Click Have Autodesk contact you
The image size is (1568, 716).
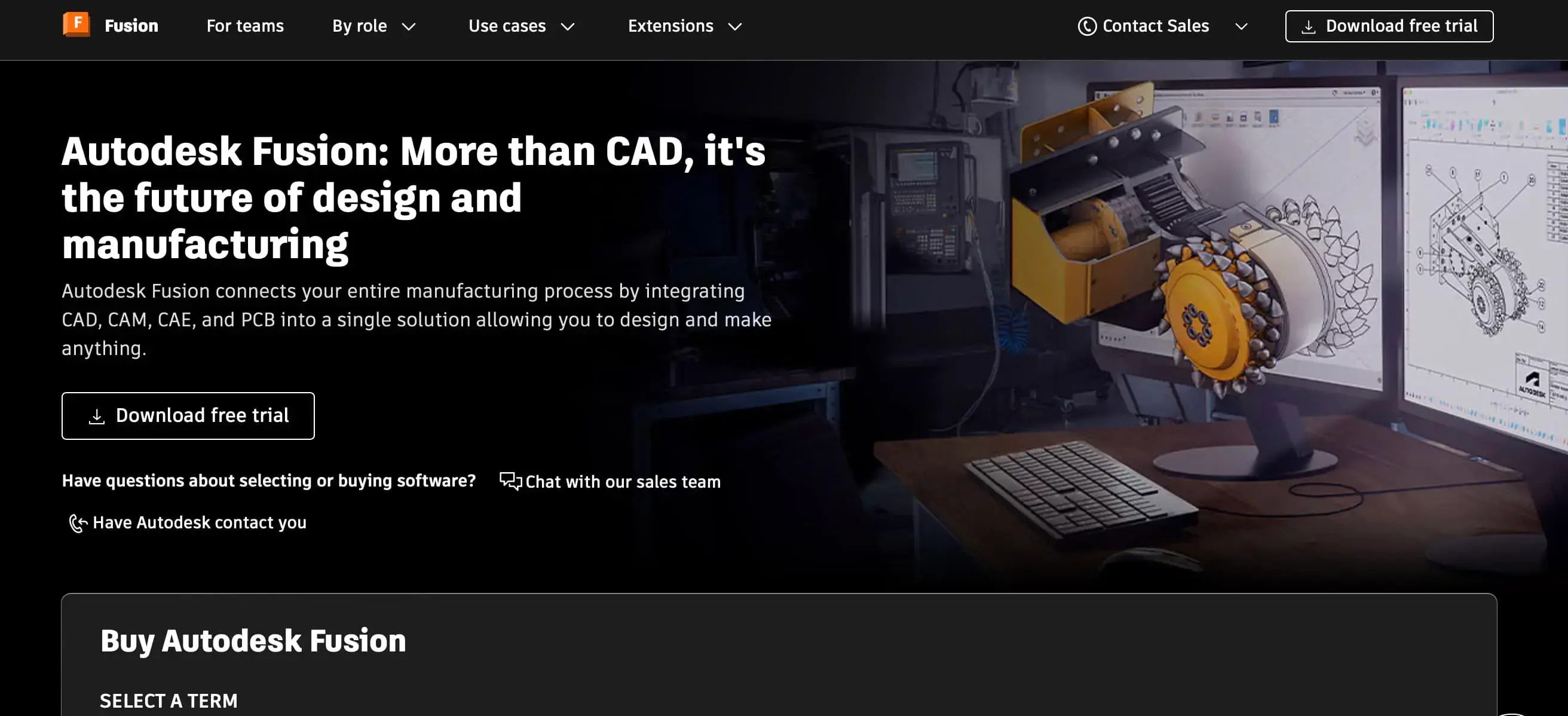[200, 522]
